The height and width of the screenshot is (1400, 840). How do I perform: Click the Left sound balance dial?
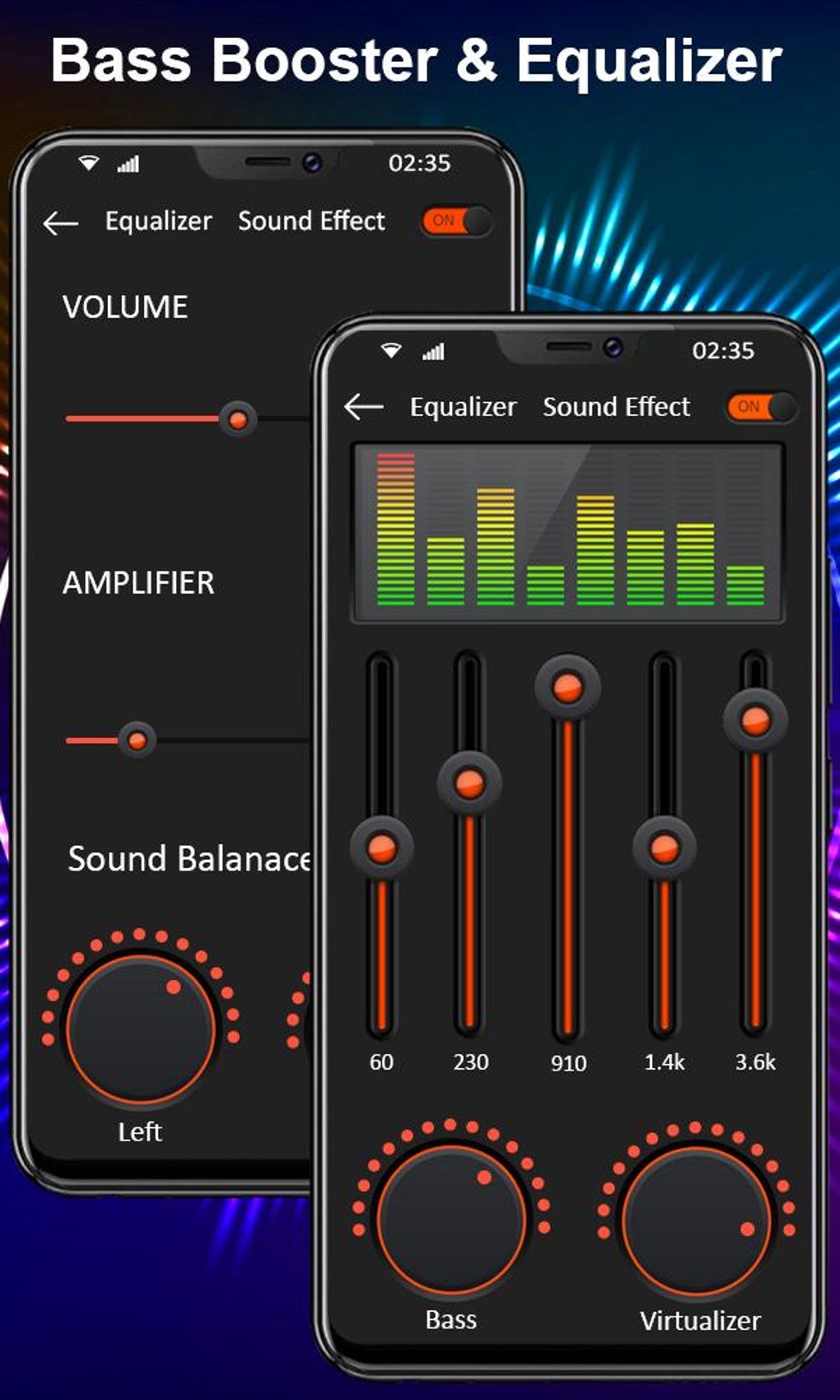click(141, 1029)
